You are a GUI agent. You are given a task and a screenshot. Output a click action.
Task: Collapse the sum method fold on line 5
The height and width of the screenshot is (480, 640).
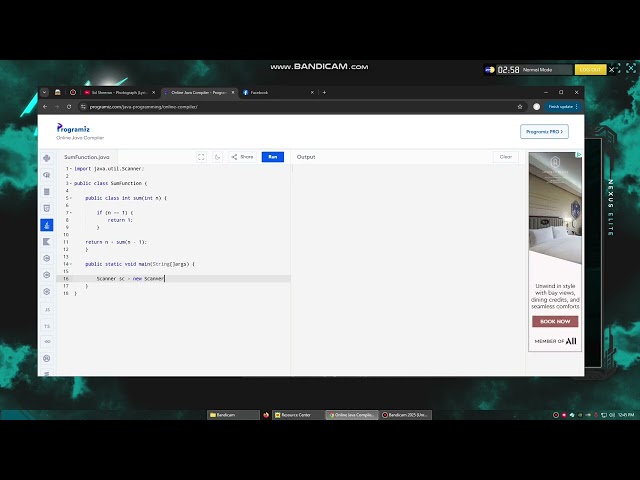pyautogui.click(x=71, y=198)
